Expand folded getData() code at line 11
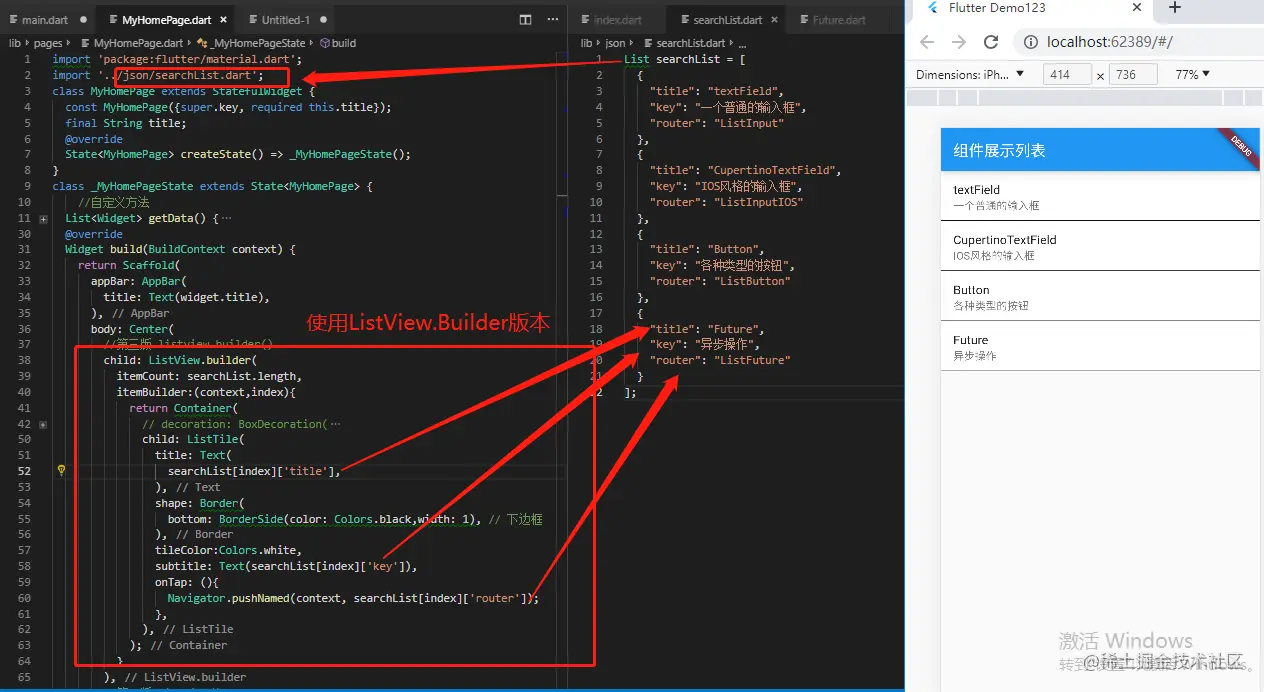This screenshot has width=1264, height=692. 43,218
